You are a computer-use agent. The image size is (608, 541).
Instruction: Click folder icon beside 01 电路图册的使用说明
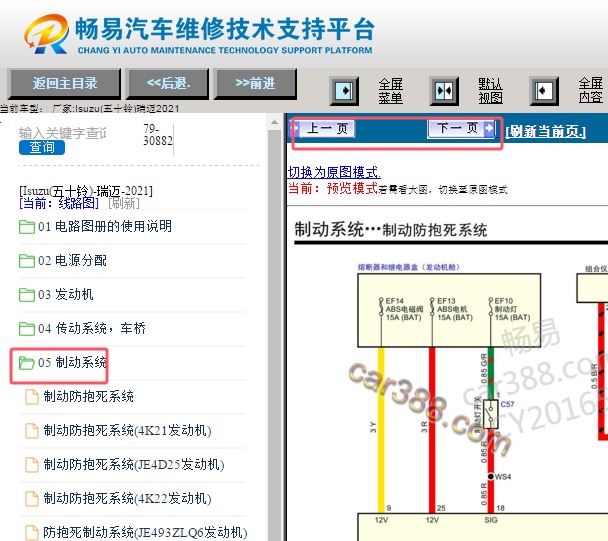pyautogui.click(x=27, y=226)
